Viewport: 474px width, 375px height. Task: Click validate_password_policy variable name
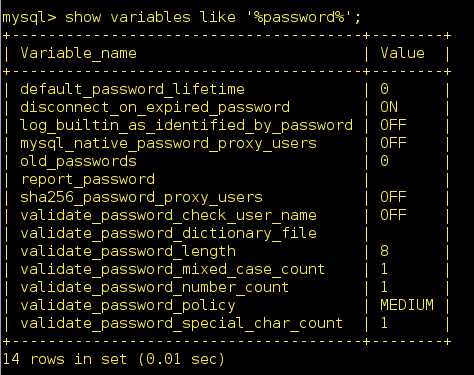click(128, 305)
